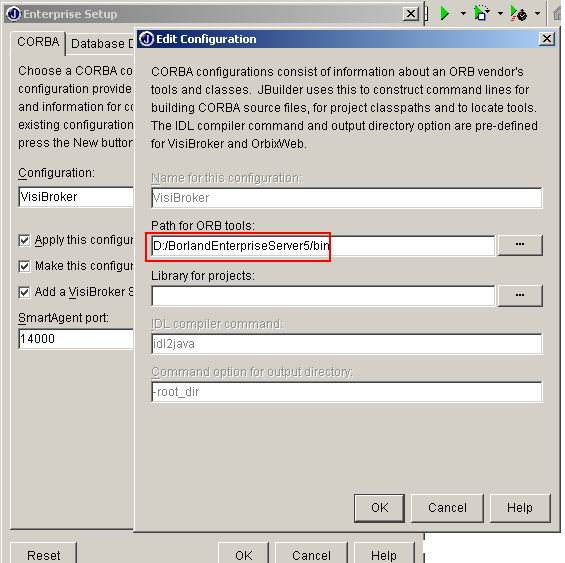Viewport: 565px width, 563px height.
Task: Browse for the ORB tools path
Action: [520, 245]
